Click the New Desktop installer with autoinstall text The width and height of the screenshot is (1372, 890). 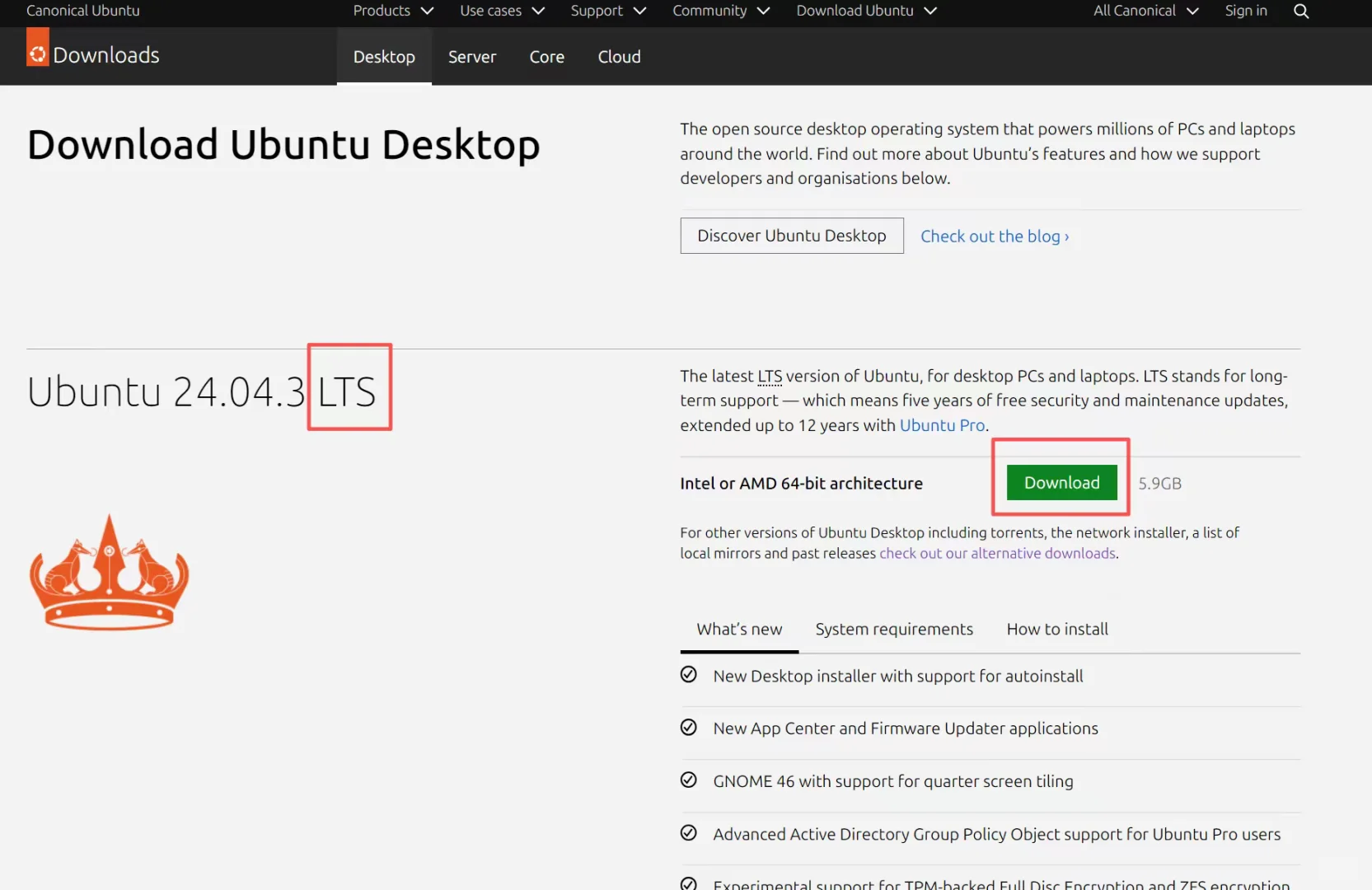tap(898, 676)
